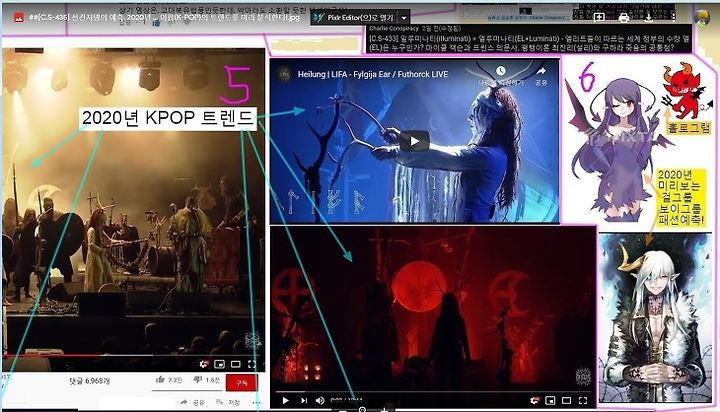Viewport: 720px width, 412px height.
Task: Open settings gear in left concert video
Action: 204,364
